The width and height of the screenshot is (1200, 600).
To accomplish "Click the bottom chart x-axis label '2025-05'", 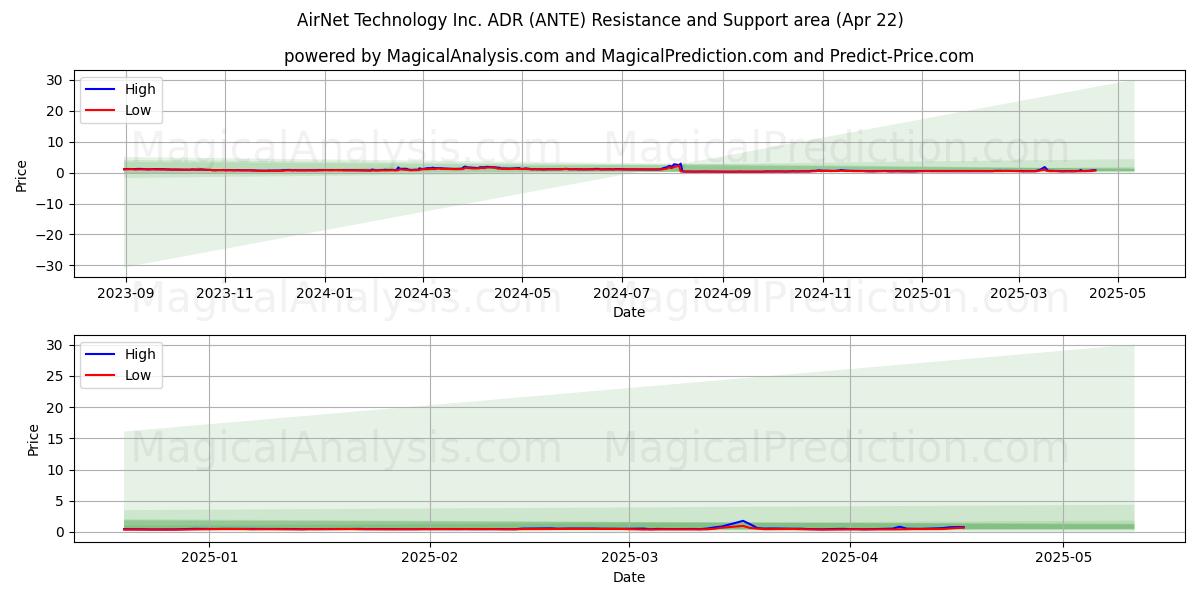I will click(1064, 560).
